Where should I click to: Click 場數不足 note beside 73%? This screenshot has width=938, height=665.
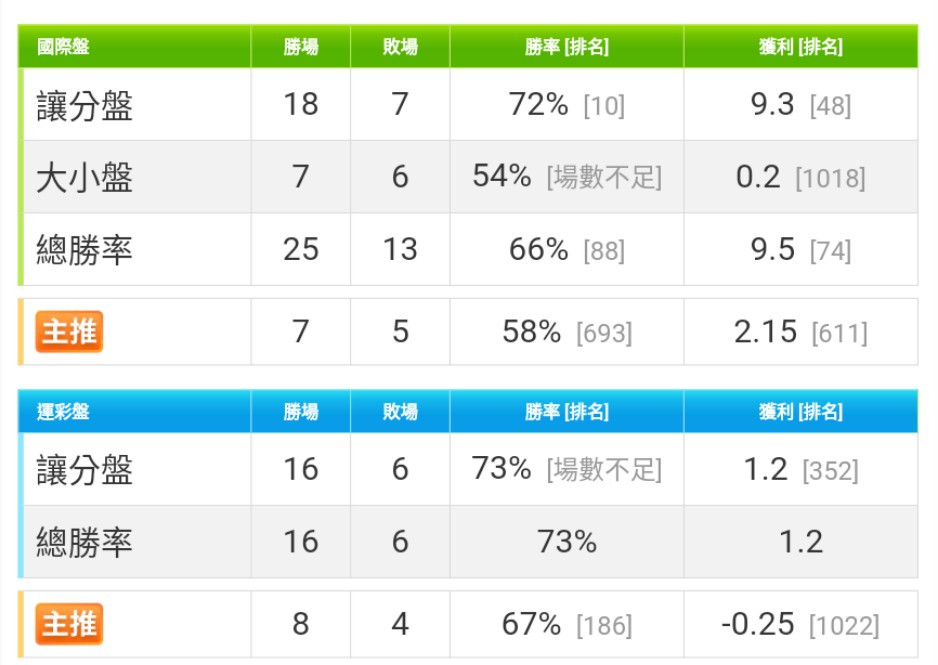[x=604, y=470]
